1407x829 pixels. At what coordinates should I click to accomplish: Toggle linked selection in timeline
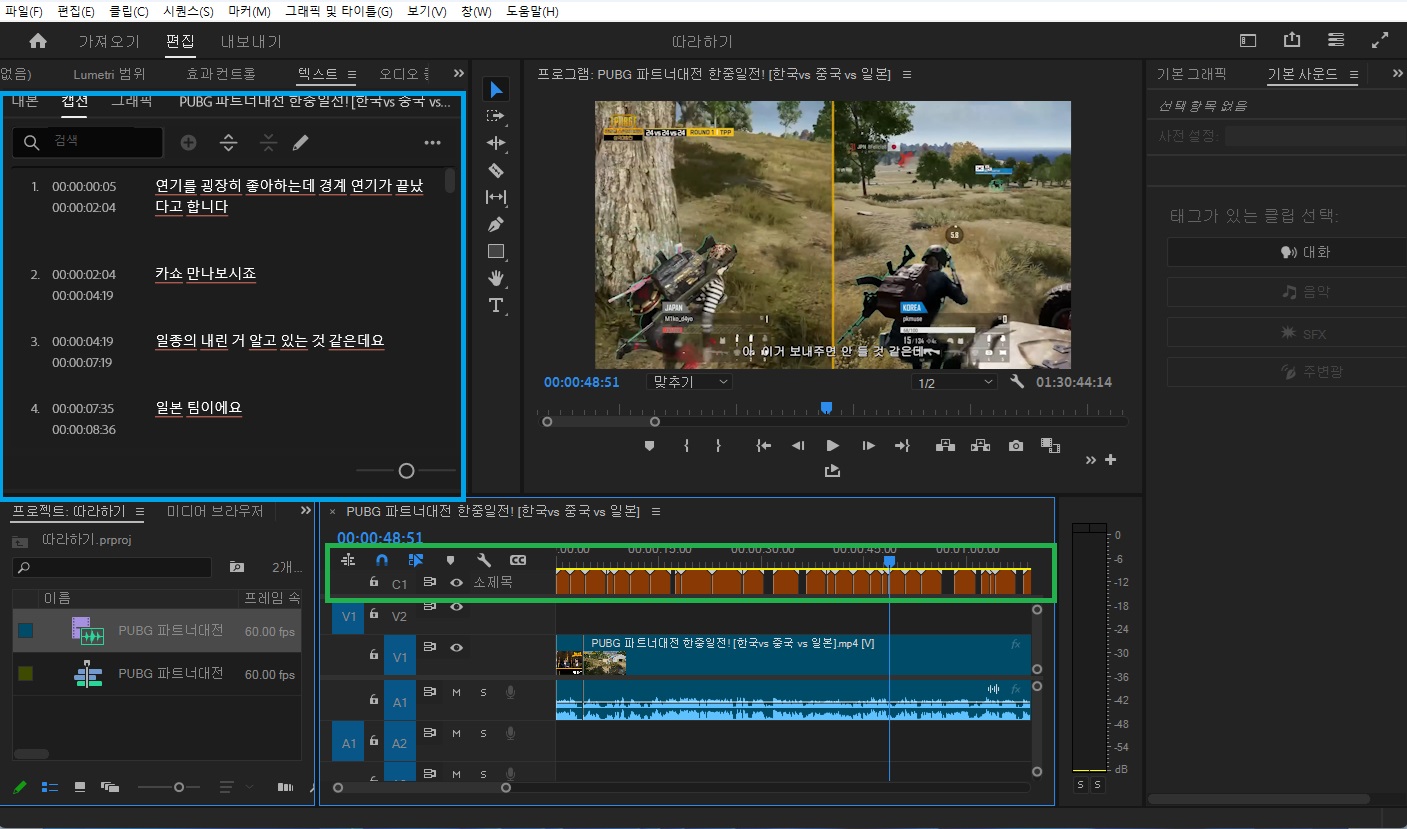pos(416,561)
